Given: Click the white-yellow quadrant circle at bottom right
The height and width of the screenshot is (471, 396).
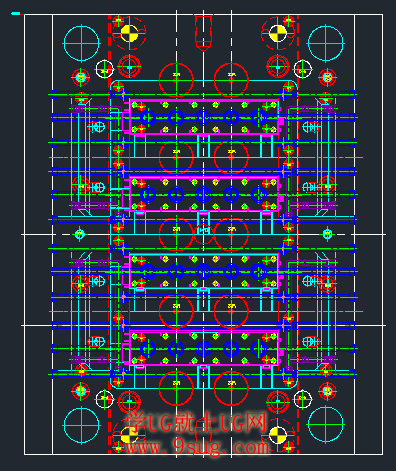Looking at the screenshot, I should click(x=278, y=435).
